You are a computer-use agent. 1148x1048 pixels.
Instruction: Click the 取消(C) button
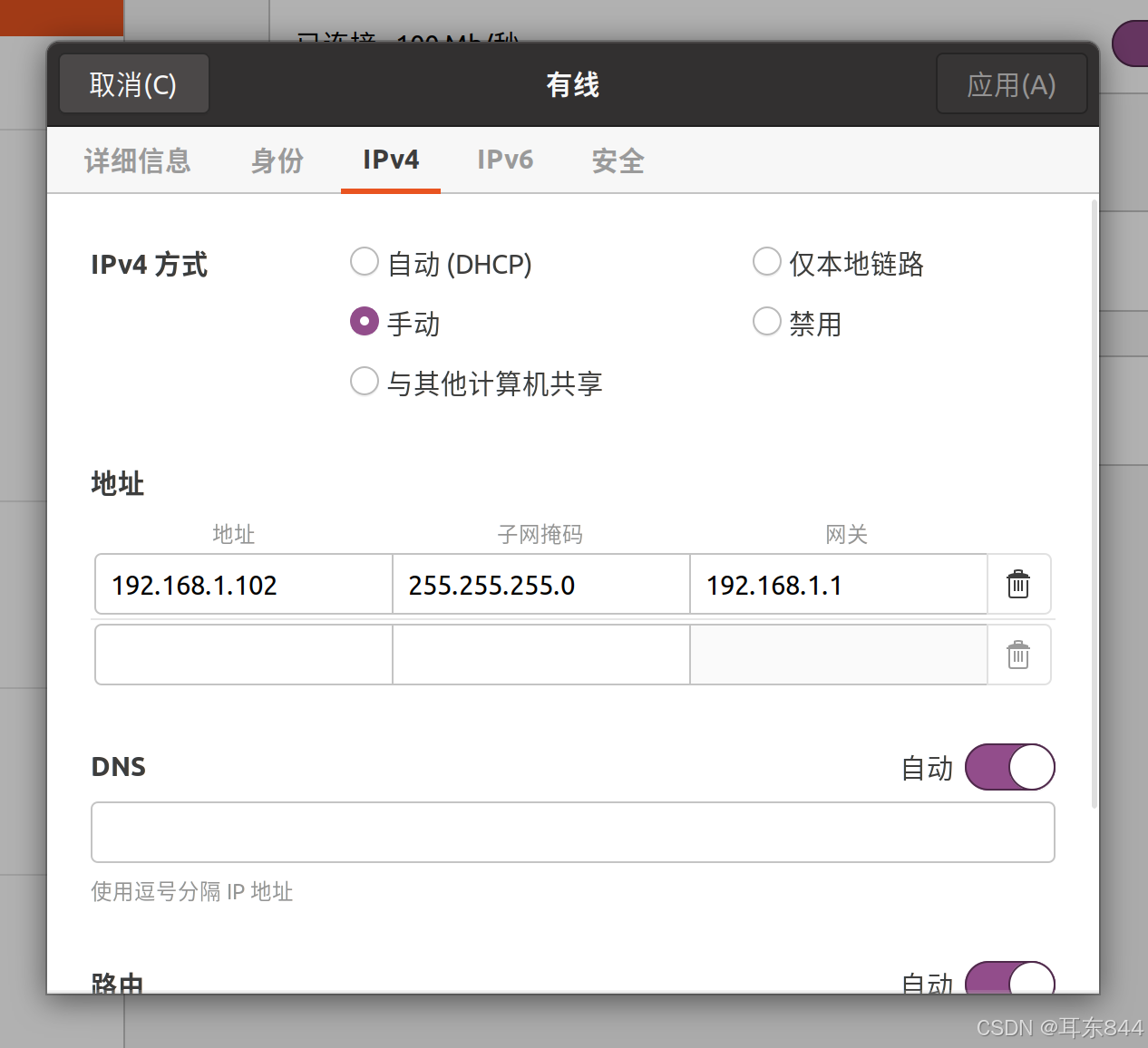134,84
